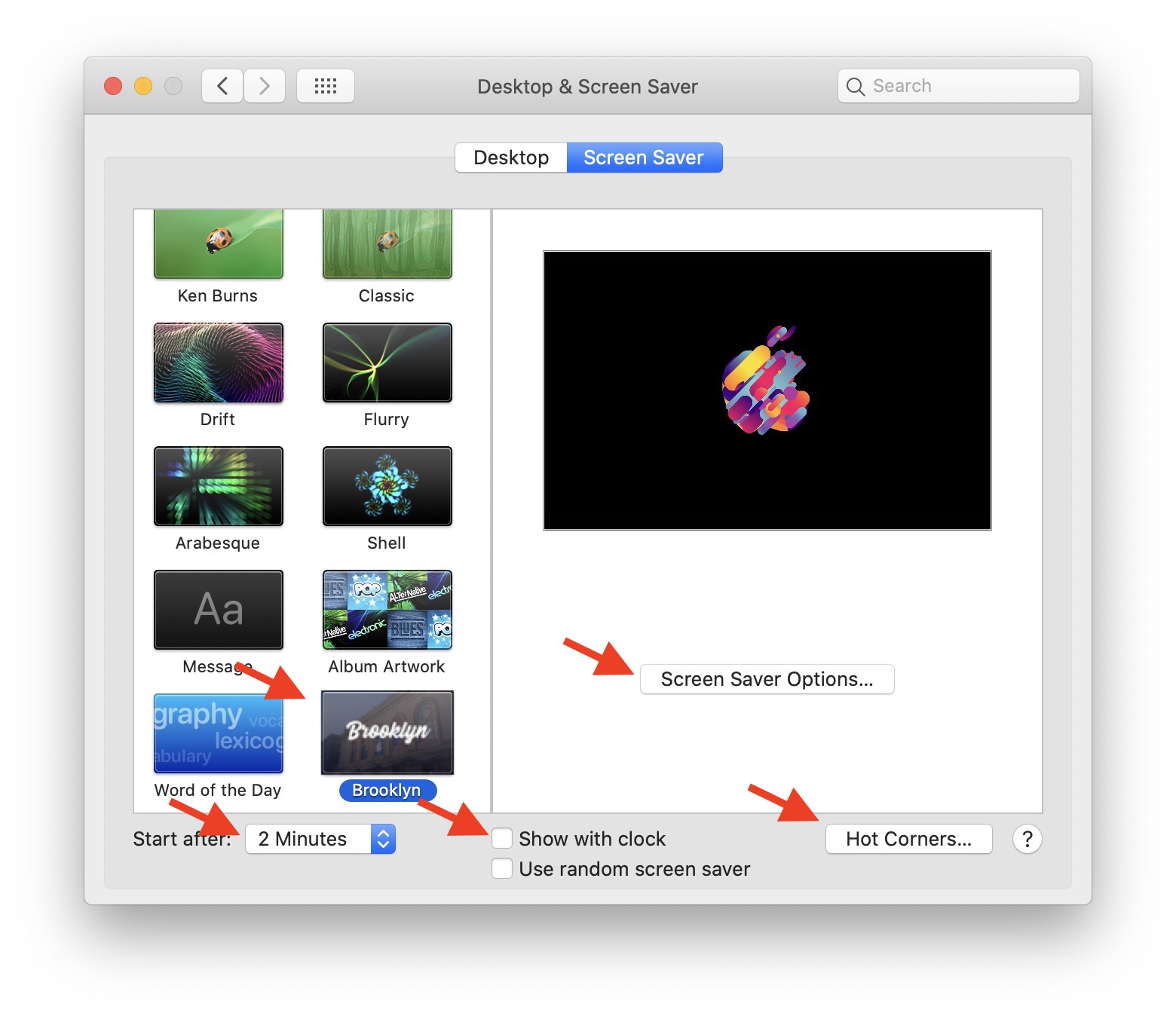Enable Show with clock checkbox
The height and width of the screenshot is (1016, 1176).
(x=502, y=839)
